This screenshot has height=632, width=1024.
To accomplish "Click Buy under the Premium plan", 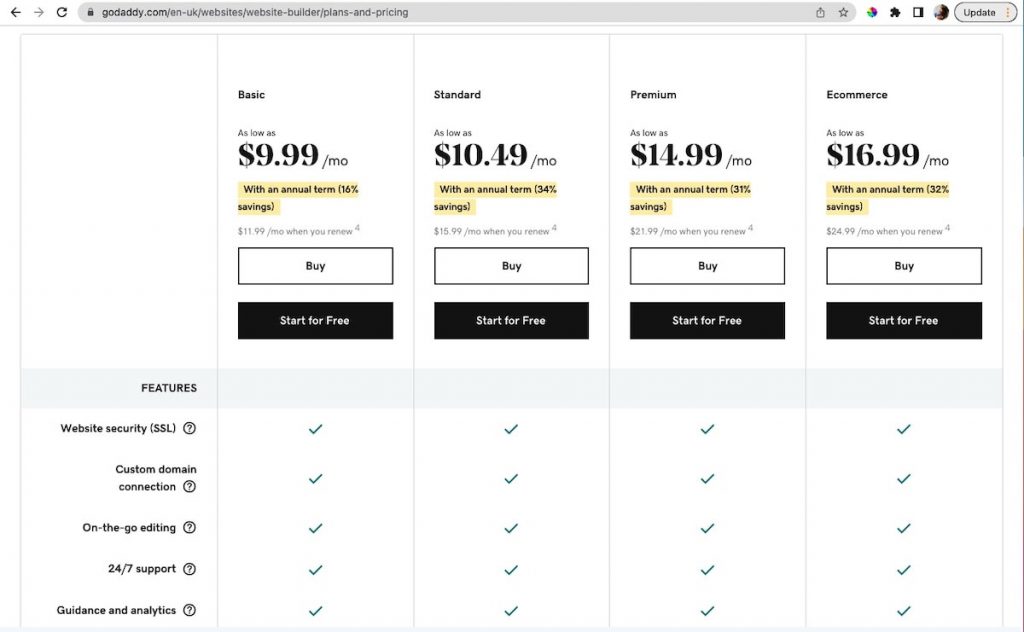I will tap(707, 265).
